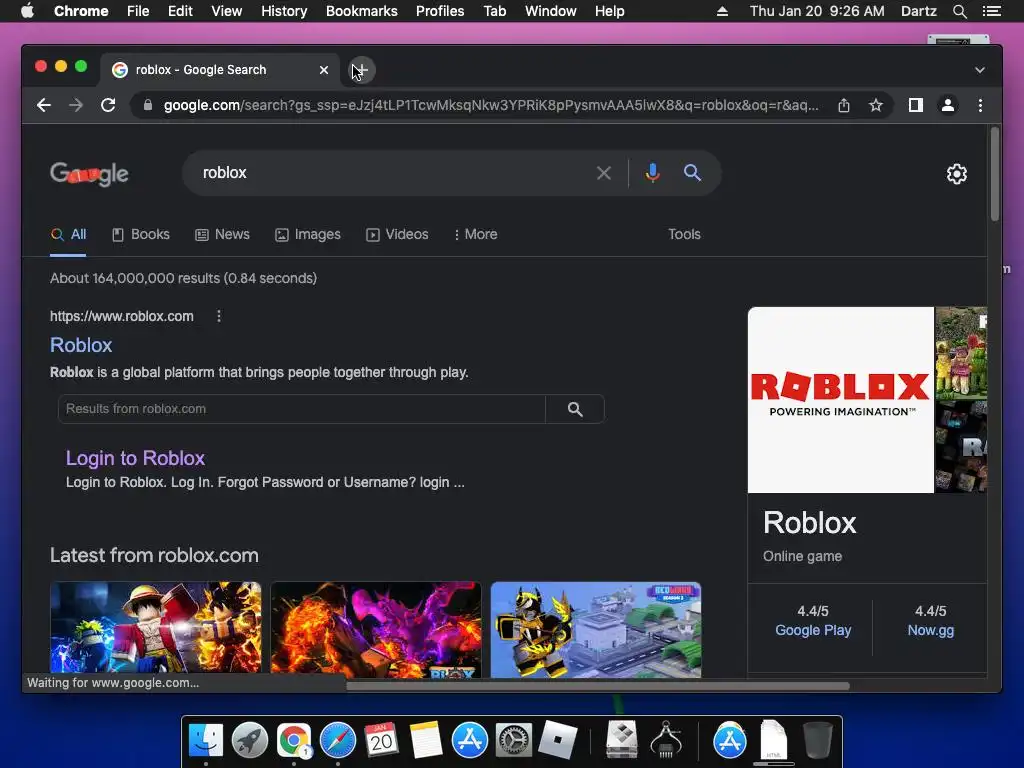Close the roblox Google Search tab
1024x768 pixels.
[x=324, y=70]
